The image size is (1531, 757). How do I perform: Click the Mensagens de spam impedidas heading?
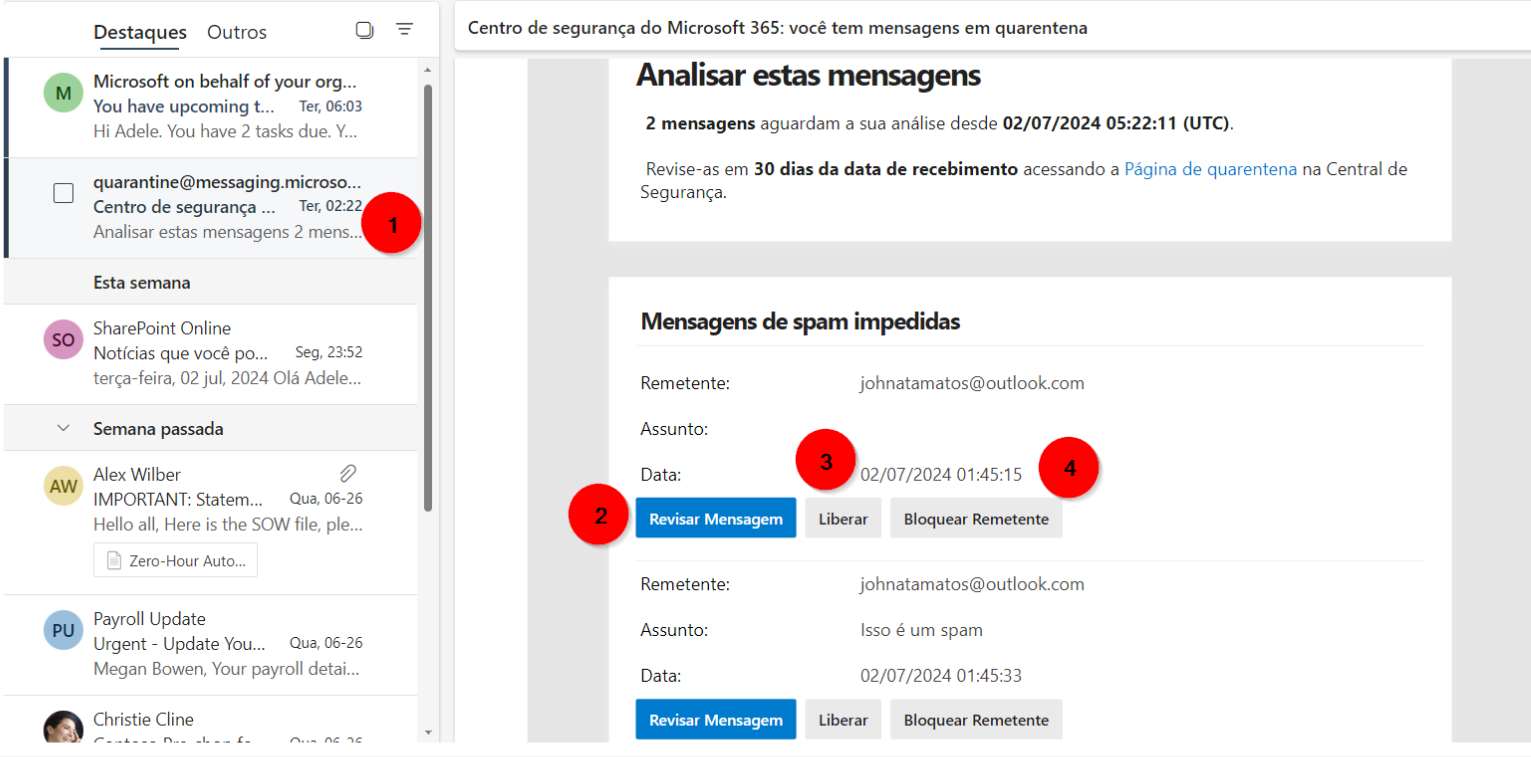tap(800, 321)
